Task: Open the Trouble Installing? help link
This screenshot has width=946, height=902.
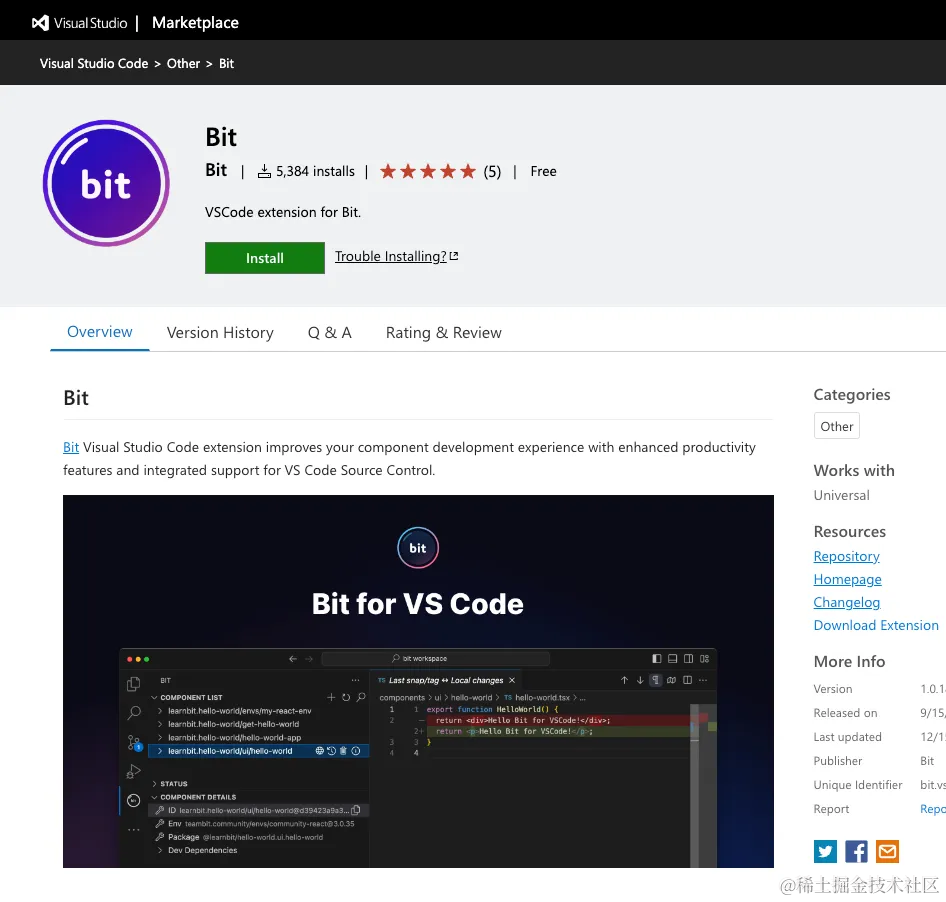Action: click(x=396, y=256)
